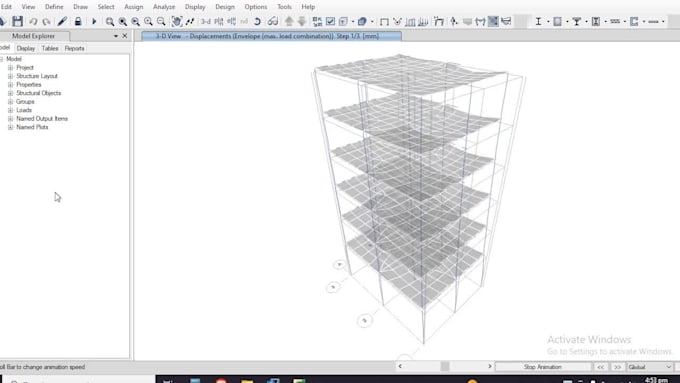Click the Run Analysis play arrow
Image resolution: width=680 pixels, height=383 pixels.
[94, 21]
